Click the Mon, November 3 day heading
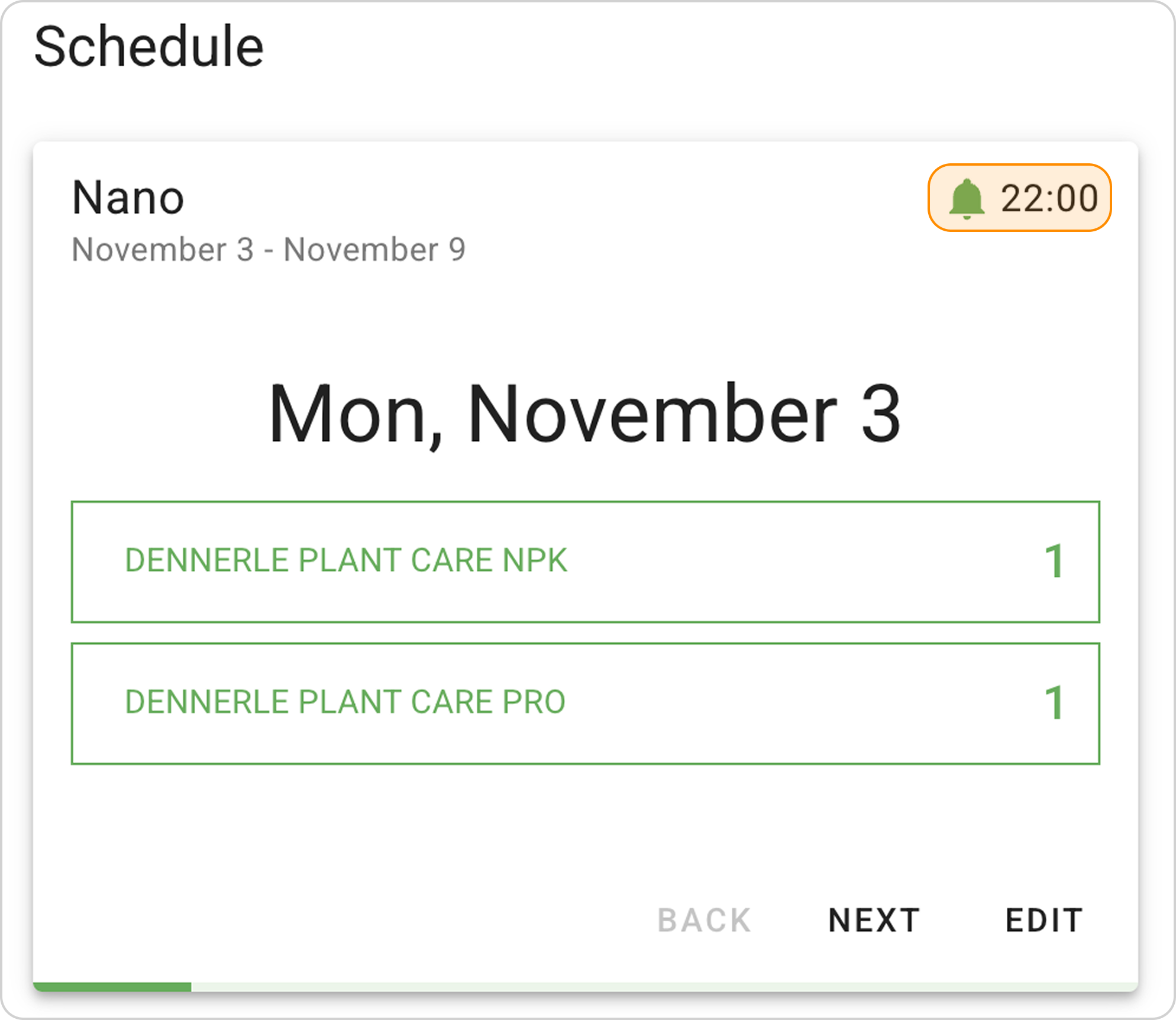 (x=584, y=413)
